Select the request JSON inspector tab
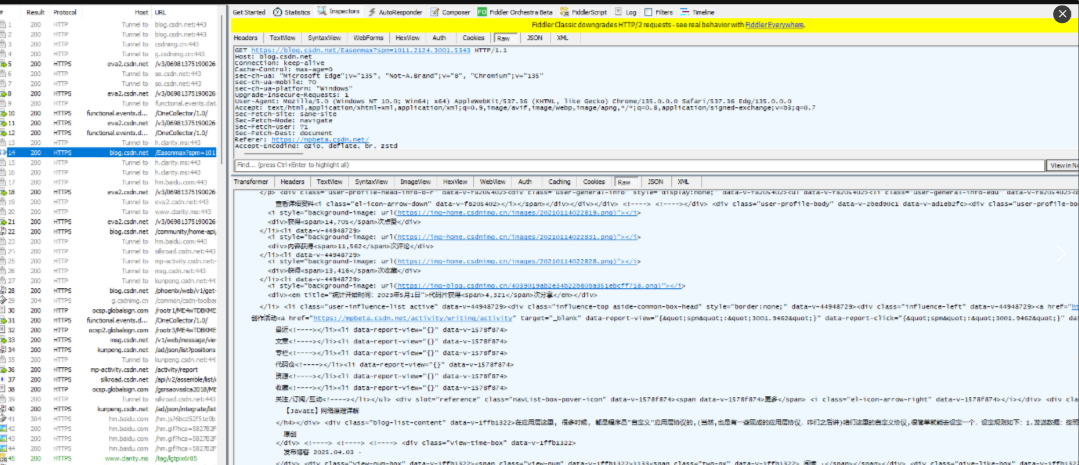This screenshot has height=465, width=1079. click(x=534, y=38)
